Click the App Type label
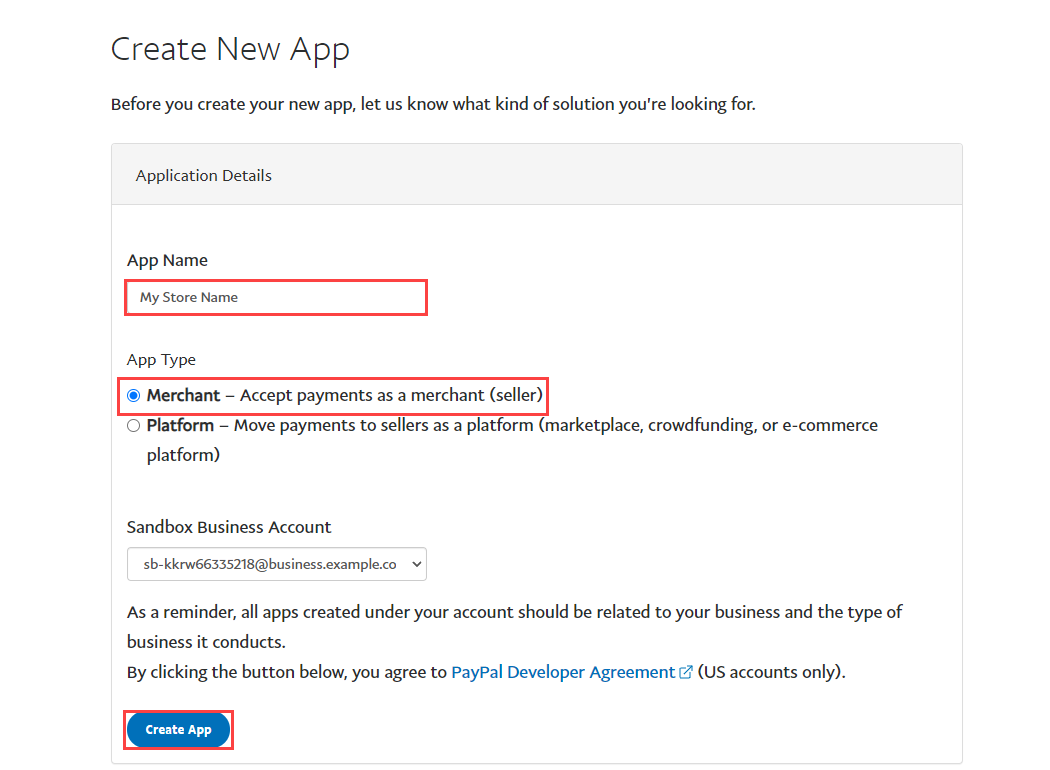The height and width of the screenshot is (770, 1050). click(161, 360)
